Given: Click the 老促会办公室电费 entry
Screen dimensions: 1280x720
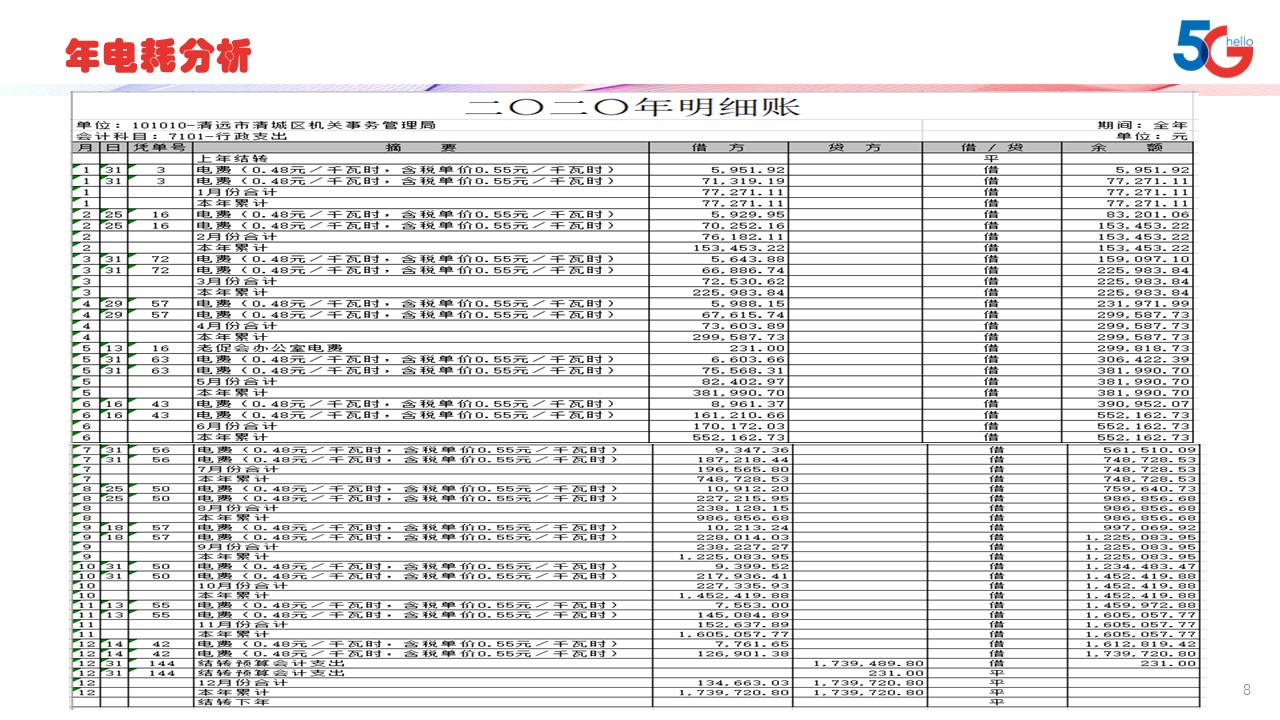Looking at the screenshot, I should [x=270, y=348].
